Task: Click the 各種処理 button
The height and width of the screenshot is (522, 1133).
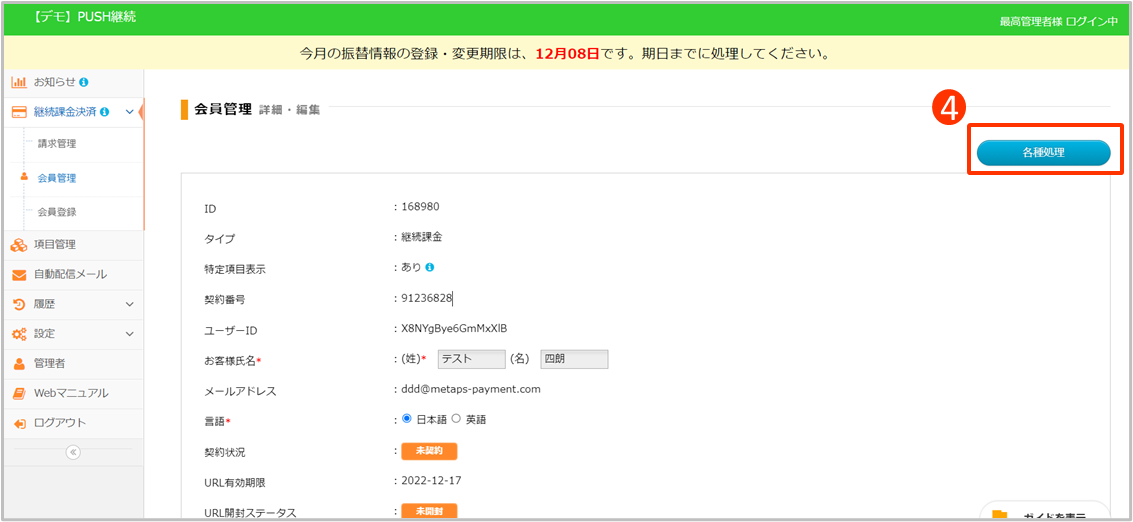Action: pos(1043,153)
